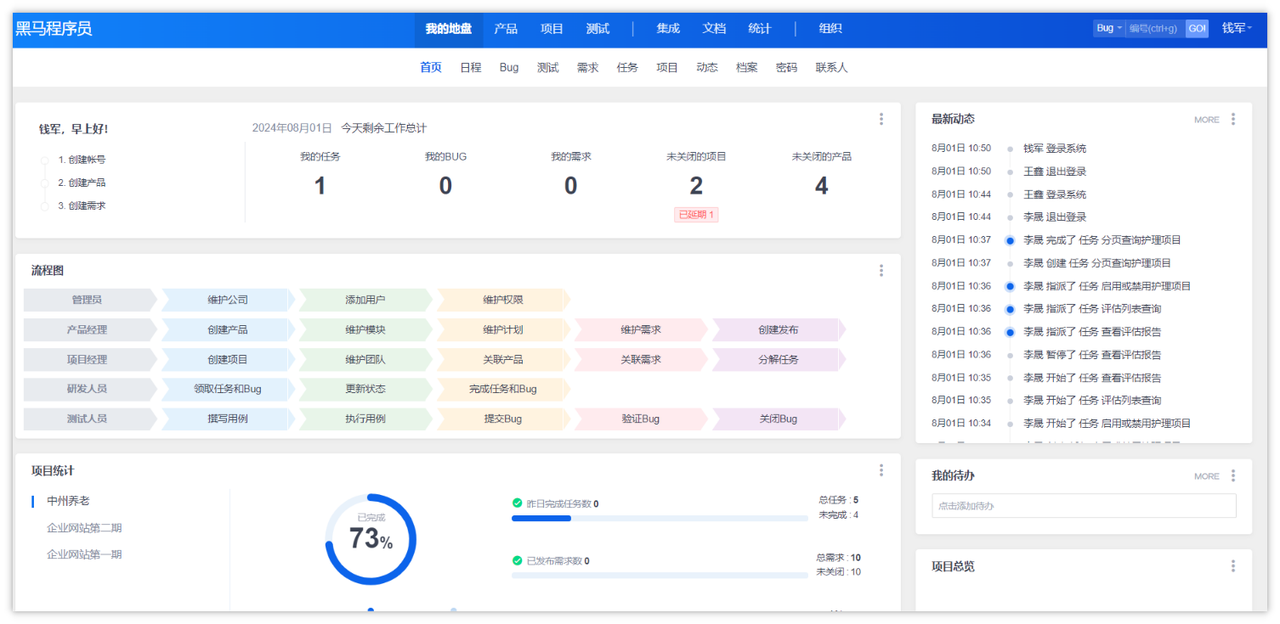Click MORE in the 最新动态 panel
Image resolution: width=1280 pixels, height=624 pixels.
point(1207,120)
